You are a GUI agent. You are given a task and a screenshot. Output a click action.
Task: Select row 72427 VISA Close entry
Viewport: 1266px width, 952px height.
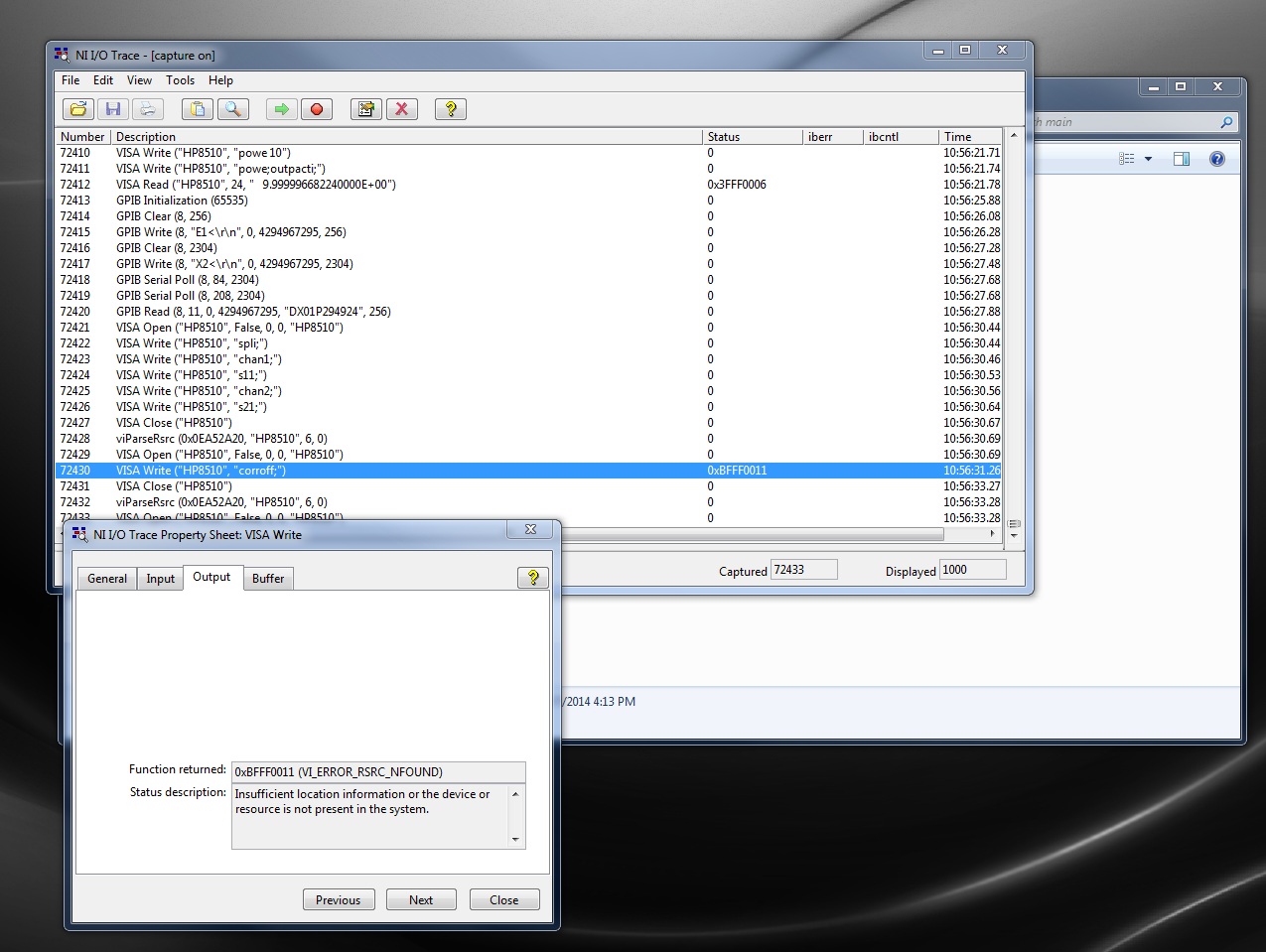pos(528,423)
